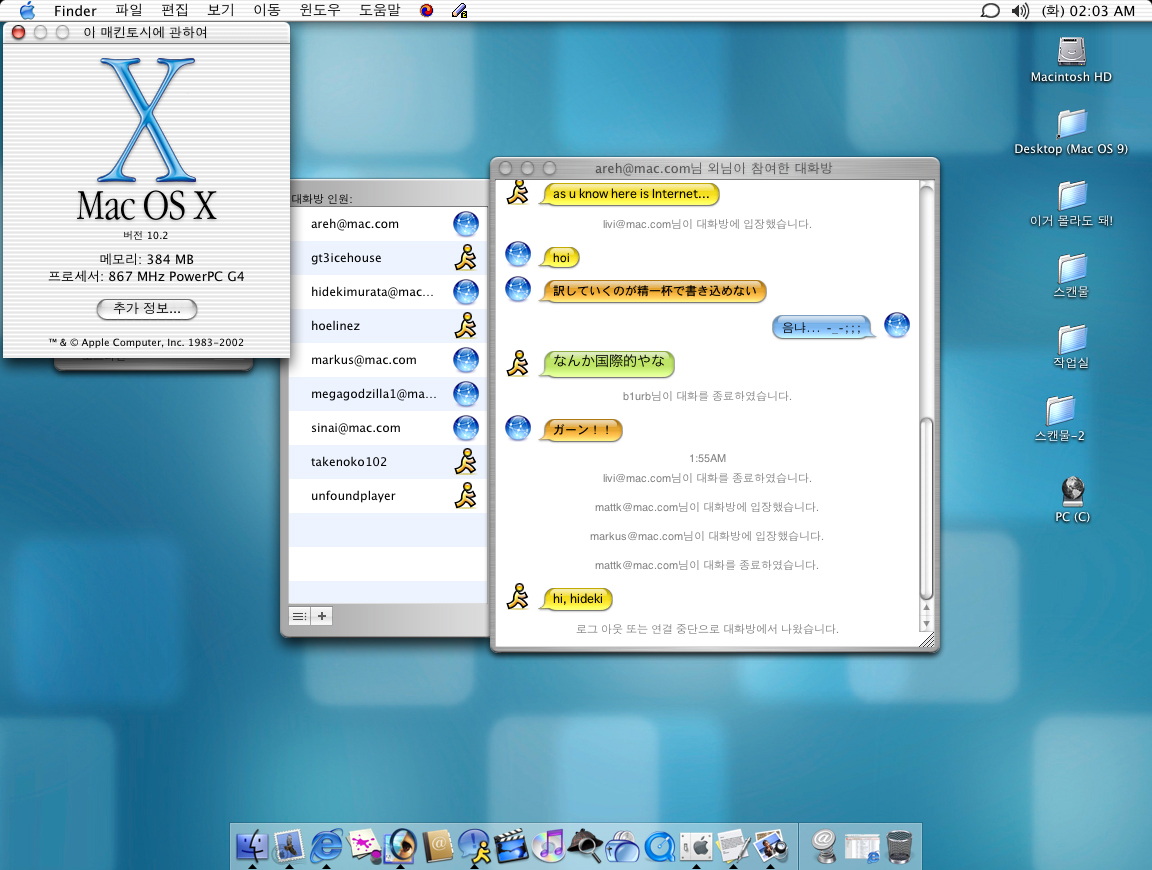Click the 추가 정보... button
The width and height of the screenshot is (1152, 870).
[147, 309]
